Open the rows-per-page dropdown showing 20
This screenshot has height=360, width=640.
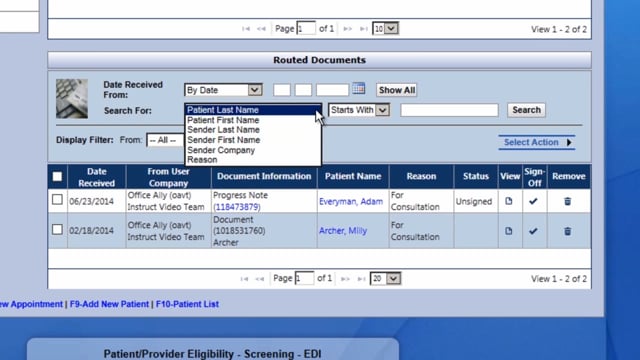(385, 278)
